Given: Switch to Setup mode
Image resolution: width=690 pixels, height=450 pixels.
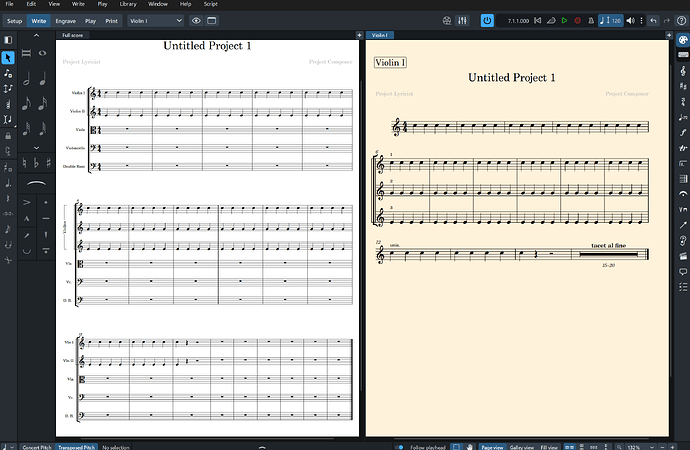Looking at the screenshot, I should point(14,20).
